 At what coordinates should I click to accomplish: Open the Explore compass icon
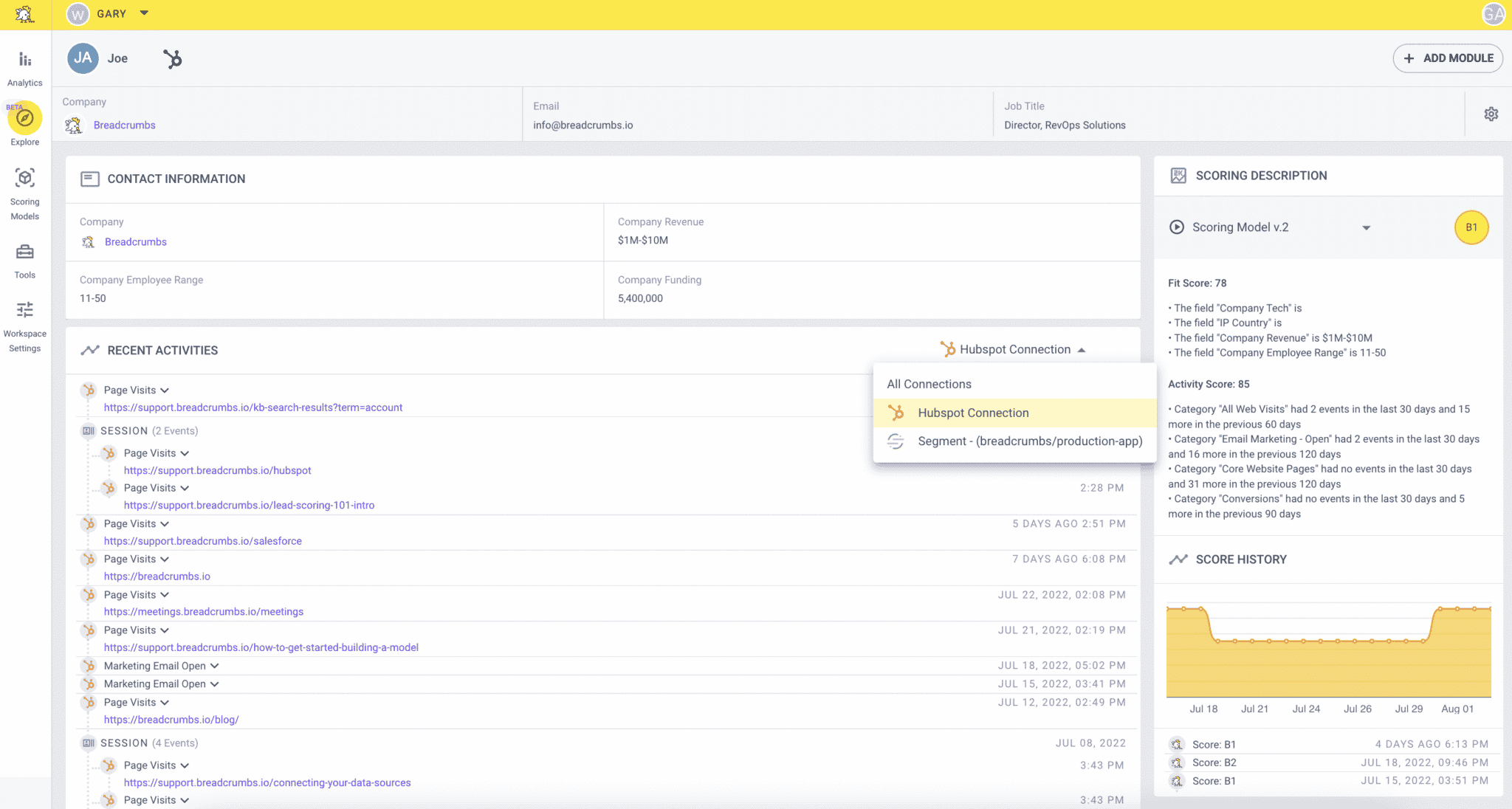click(x=25, y=118)
